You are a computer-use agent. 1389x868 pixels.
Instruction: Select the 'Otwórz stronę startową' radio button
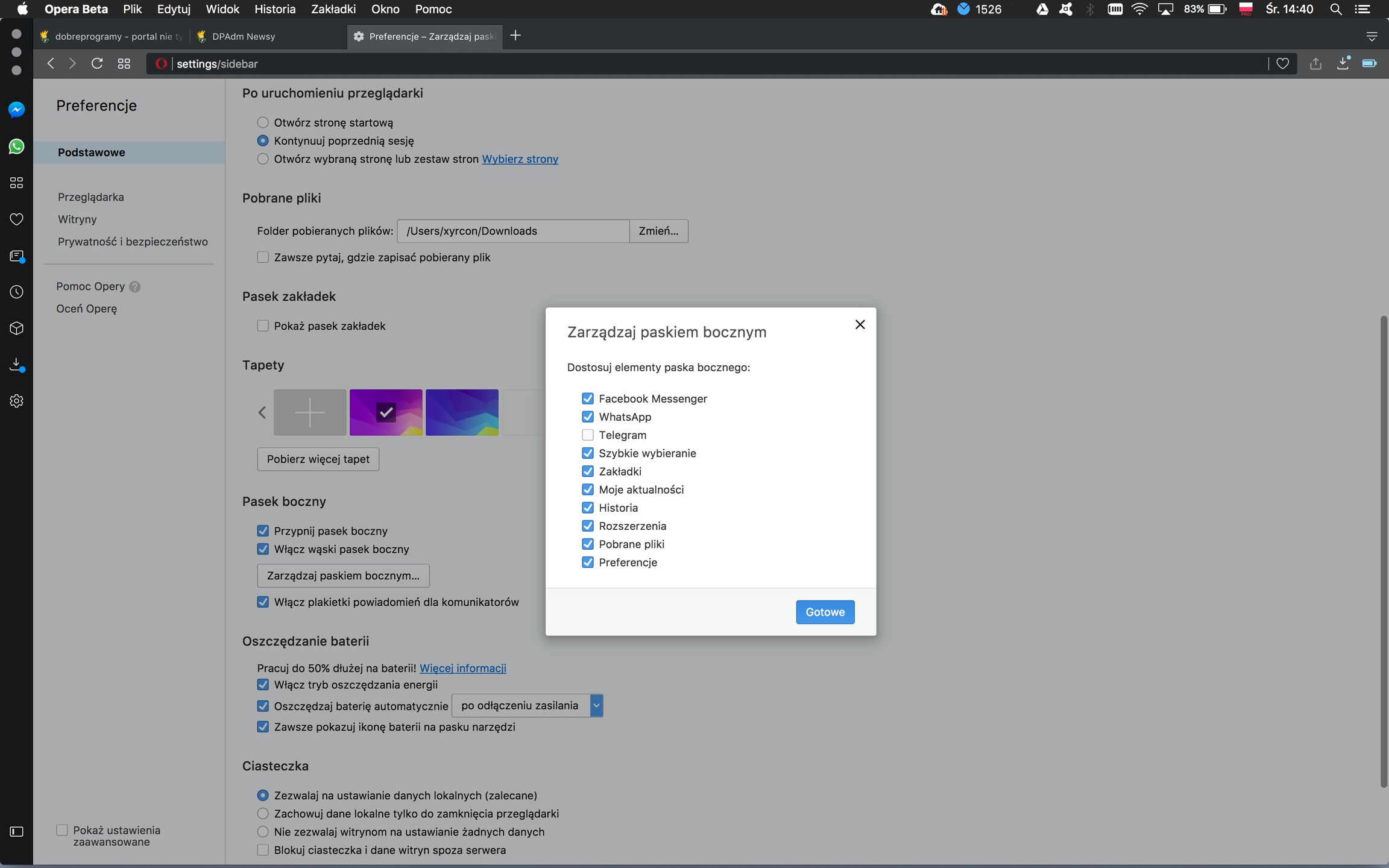pos(263,122)
